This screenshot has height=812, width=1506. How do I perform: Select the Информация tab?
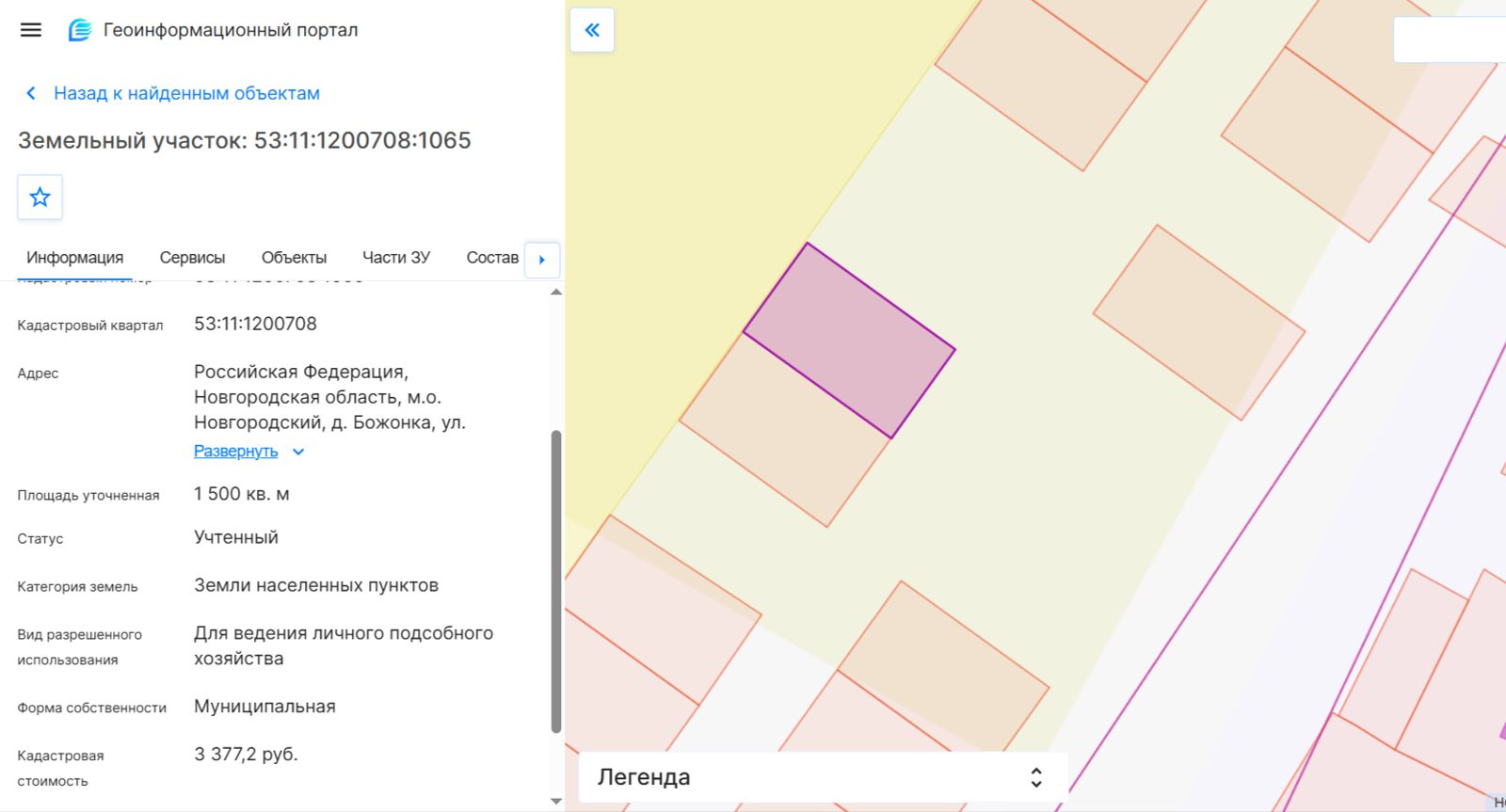[74, 258]
